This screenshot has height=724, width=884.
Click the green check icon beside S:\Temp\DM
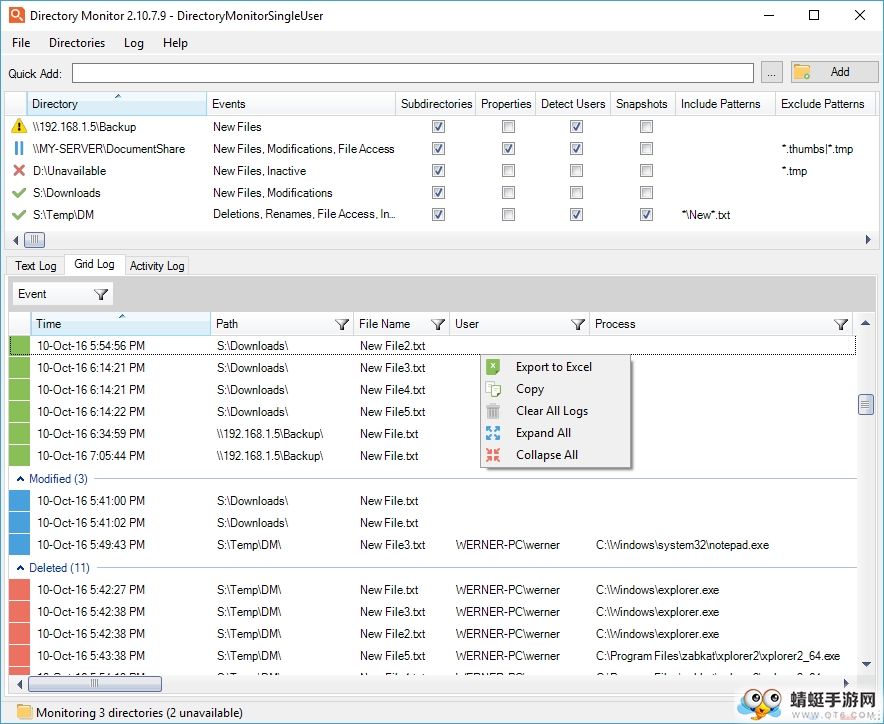coord(19,215)
